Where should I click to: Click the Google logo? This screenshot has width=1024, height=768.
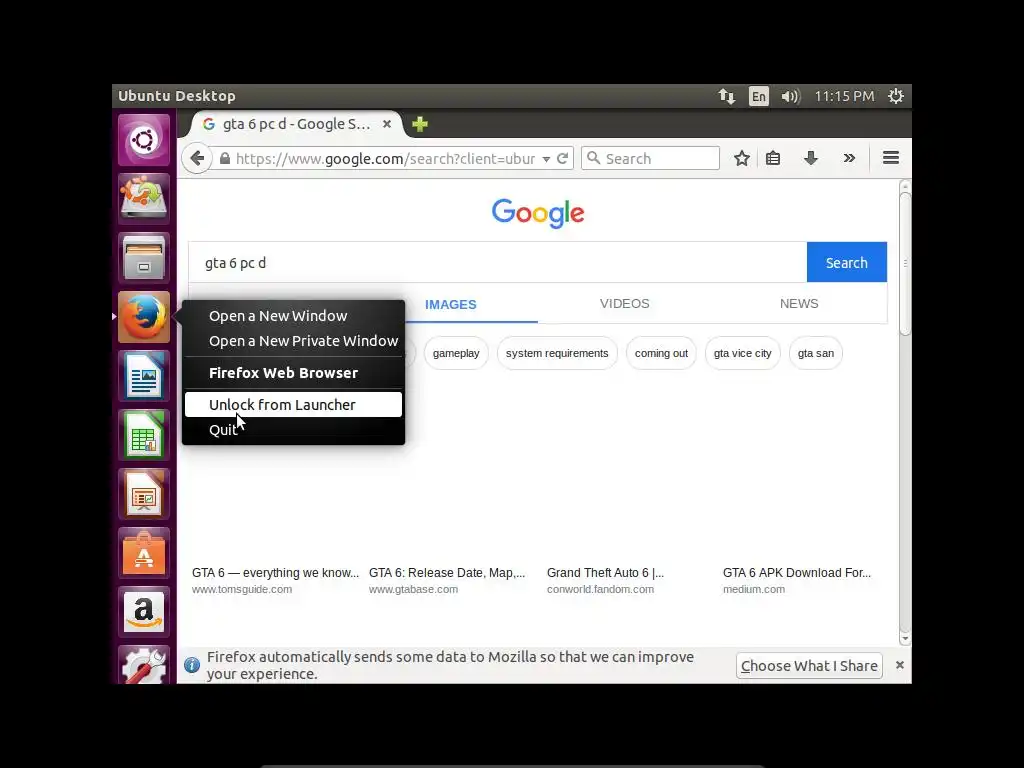point(538,213)
